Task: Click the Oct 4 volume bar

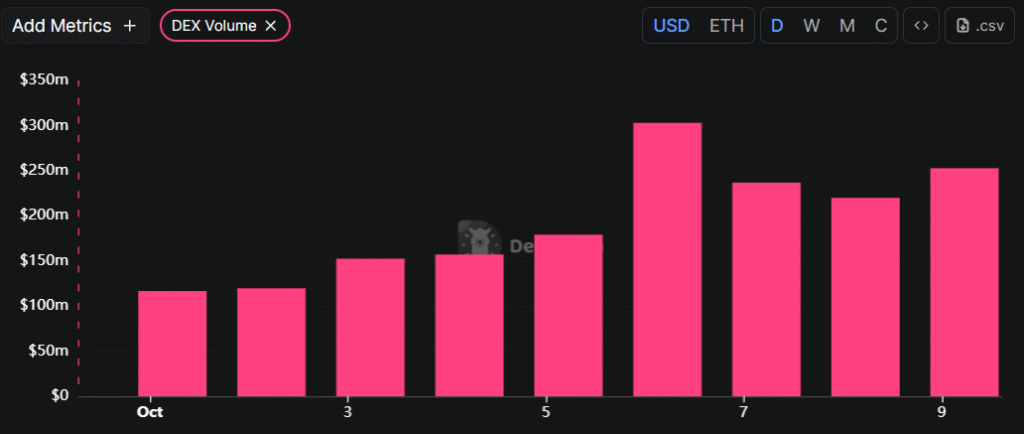Action: 469,325
